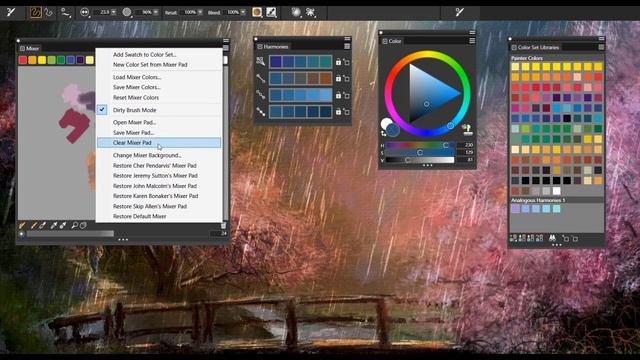Click the second harmony rule icon in Harmonies
The height and width of the screenshot is (360, 640).
[x=260, y=78]
